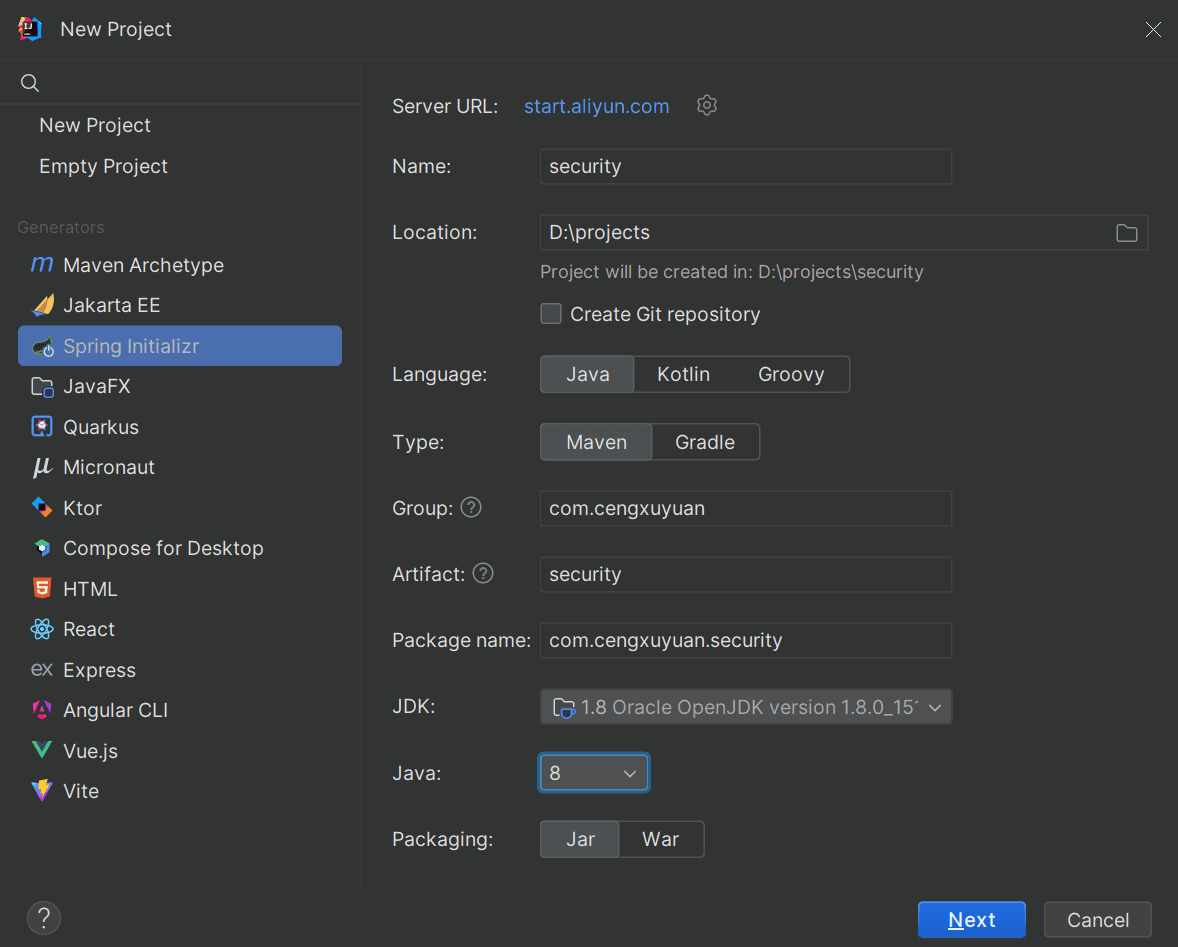Select Java language option
The image size is (1178, 947).
[x=587, y=374]
